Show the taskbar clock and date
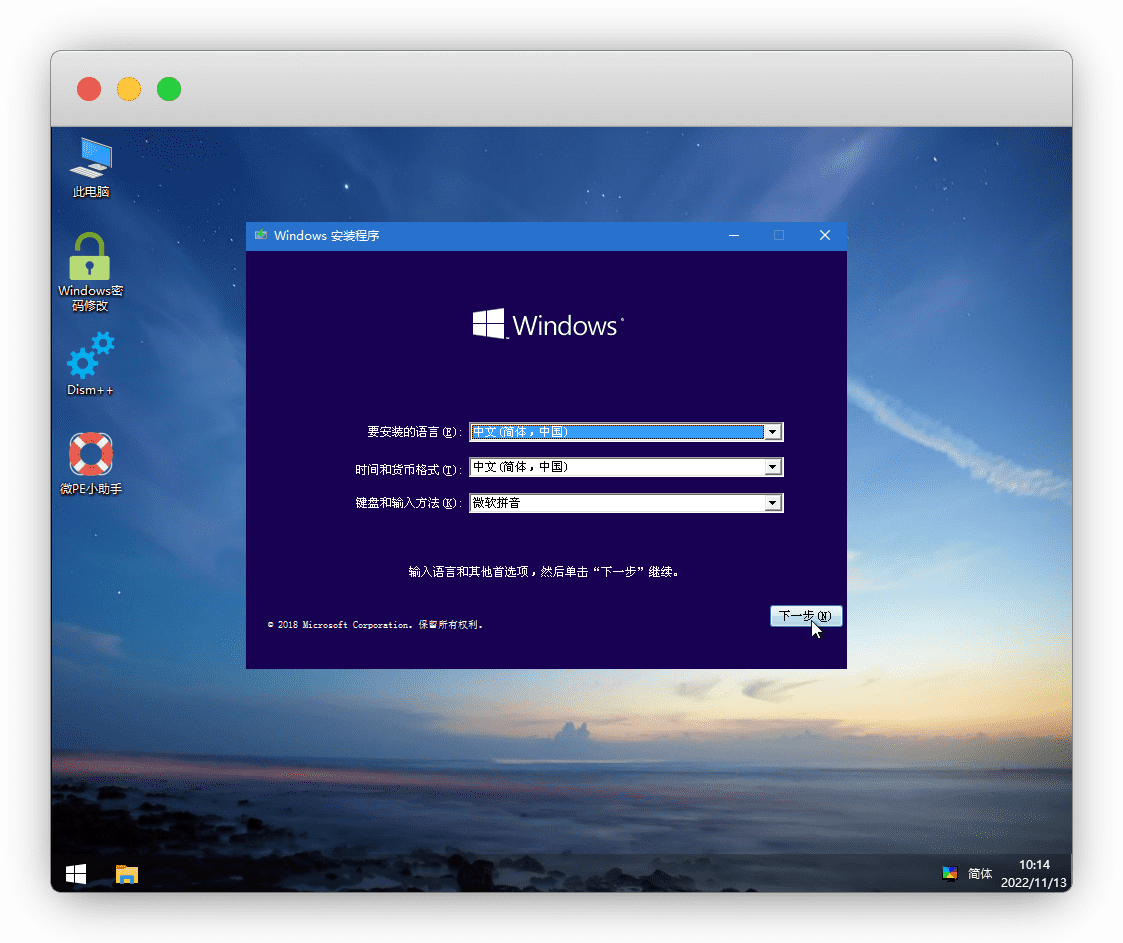1123x943 pixels. tap(1034, 873)
